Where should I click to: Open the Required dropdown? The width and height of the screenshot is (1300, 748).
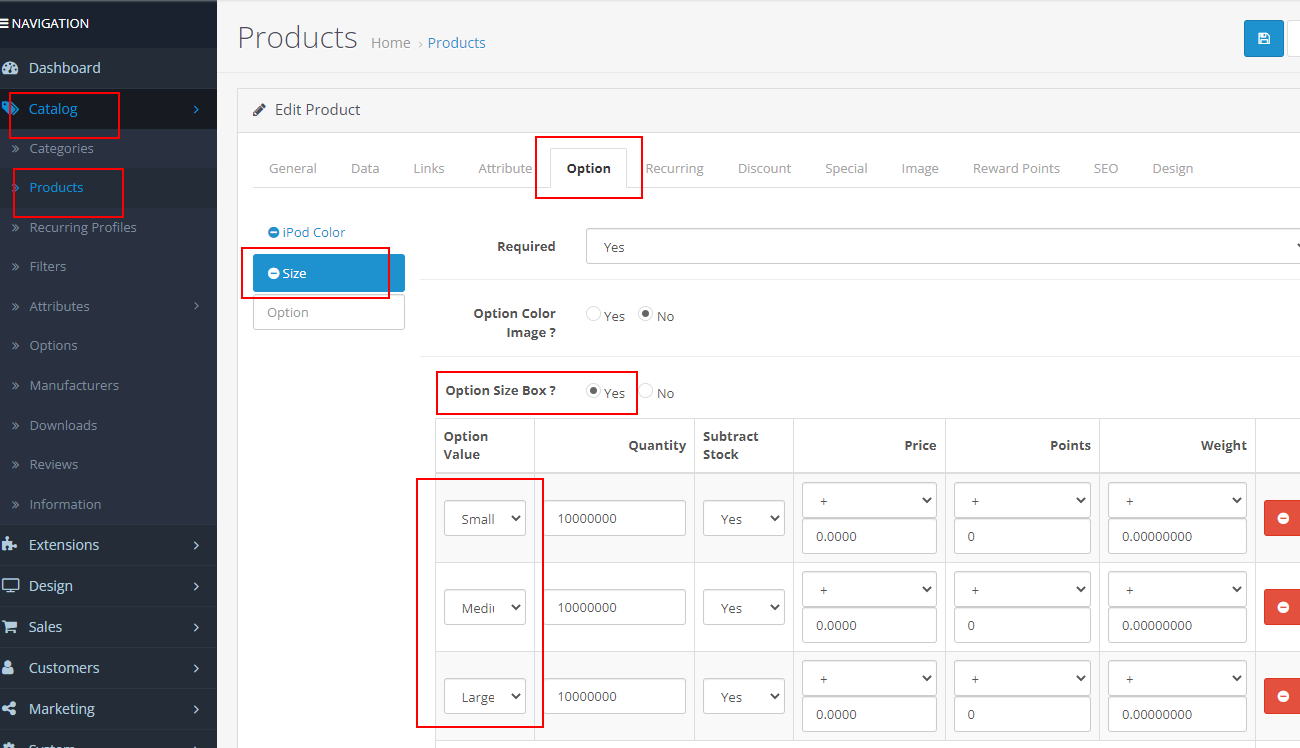tap(940, 246)
